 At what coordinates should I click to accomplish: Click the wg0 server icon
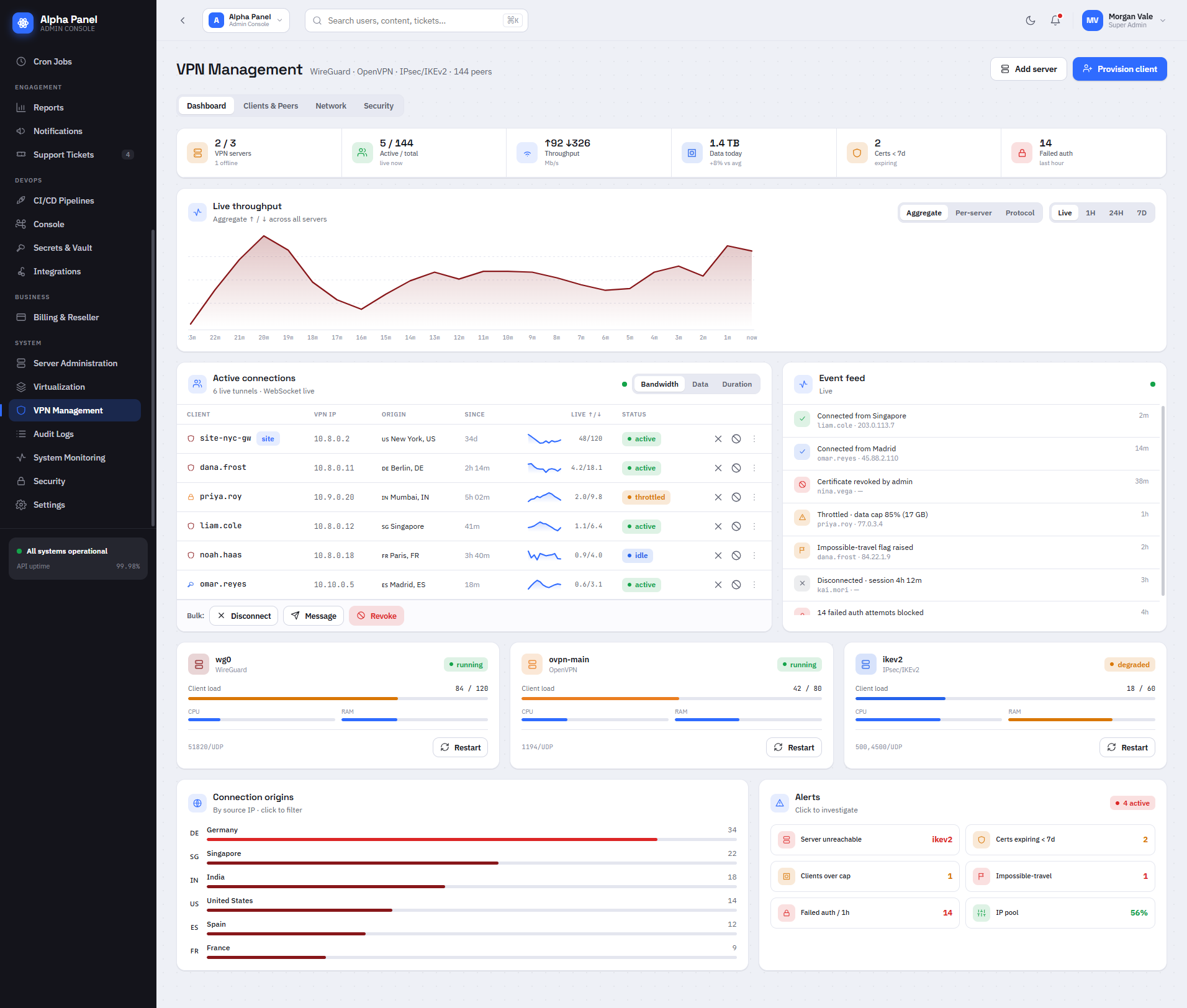(199, 664)
